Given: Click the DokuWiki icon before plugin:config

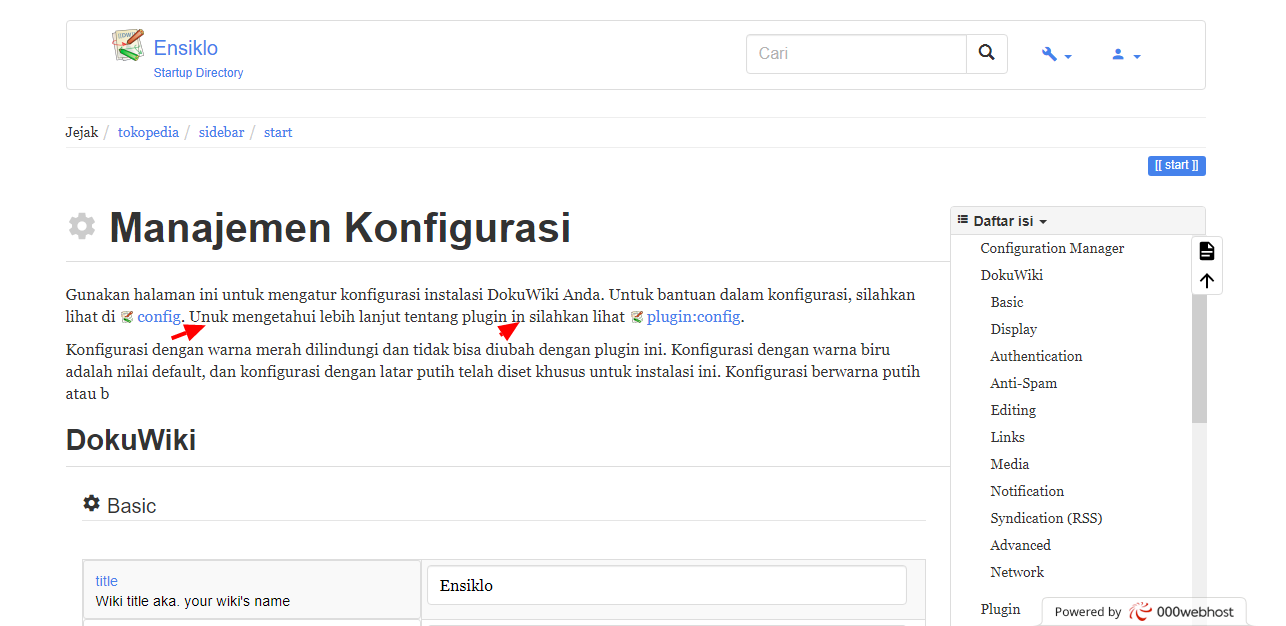Looking at the screenshot, I should click(x=637, y=316).
